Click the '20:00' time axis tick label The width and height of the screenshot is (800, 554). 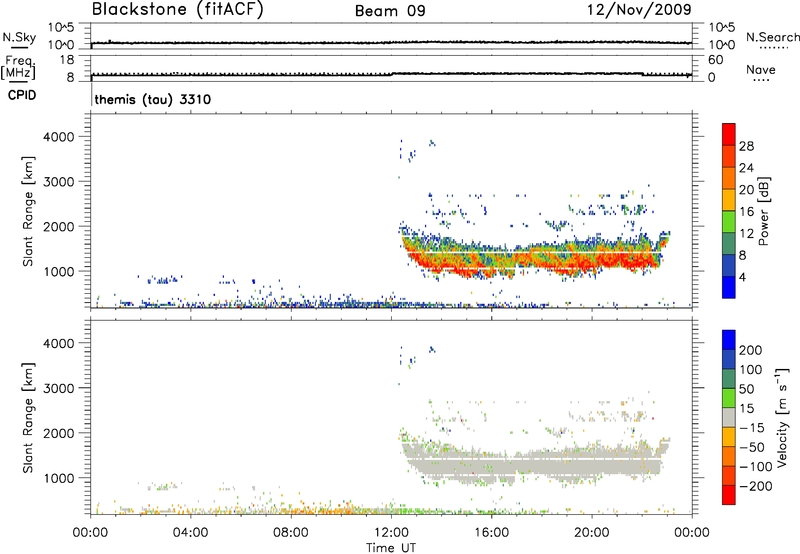[x=592, y=533]
